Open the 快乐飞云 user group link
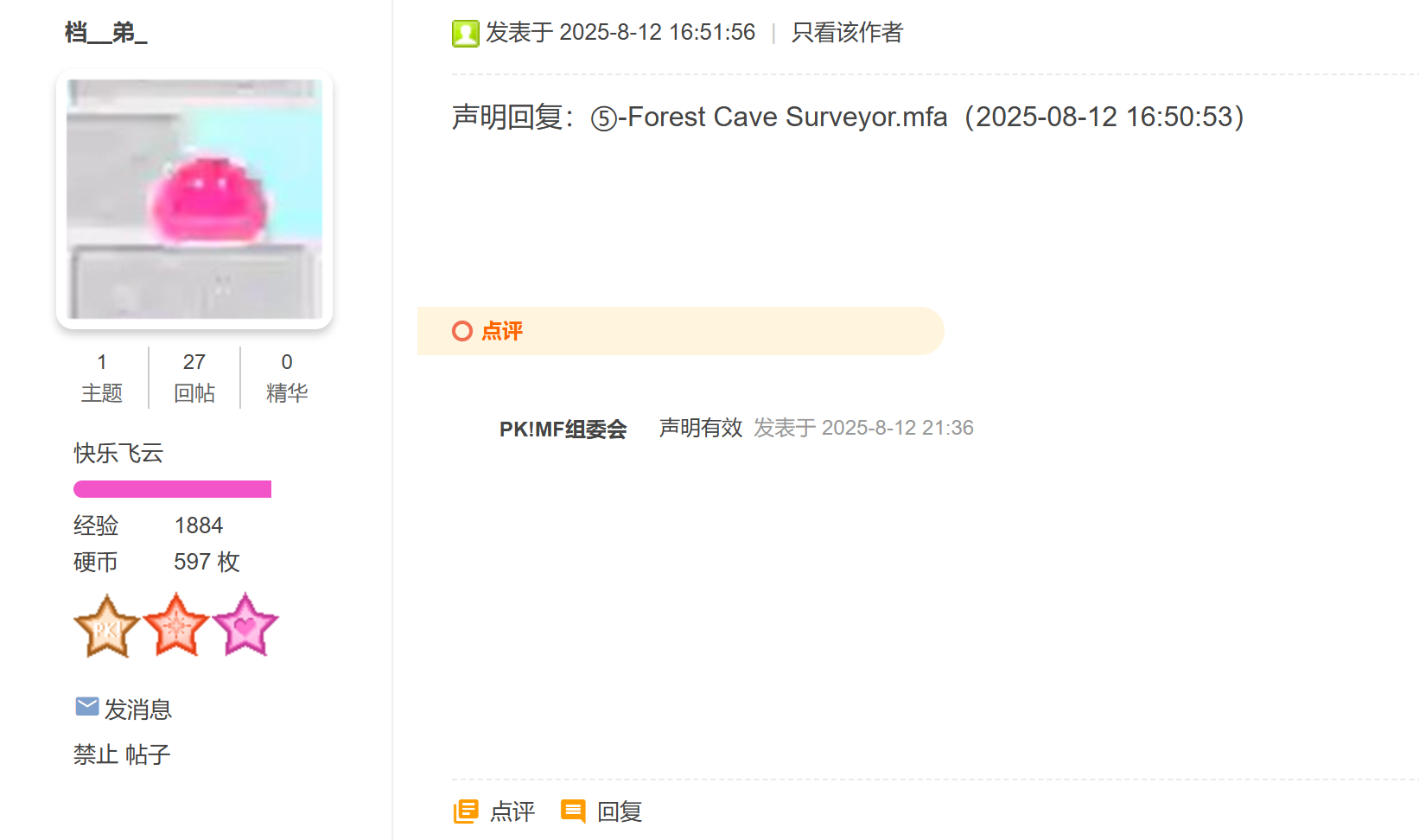 coord(118,453)
